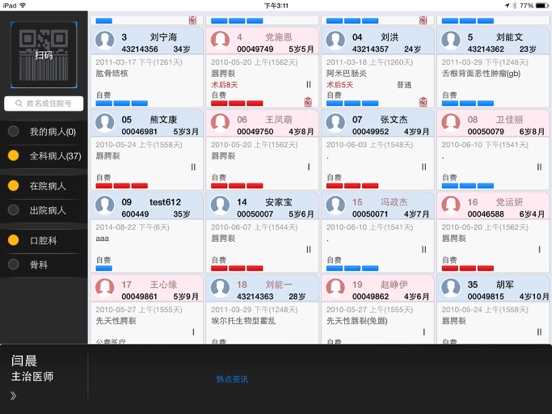Tap avatar of patient 熊文康
The height and width of the screenshot is (414, 552).
point(105,123)
